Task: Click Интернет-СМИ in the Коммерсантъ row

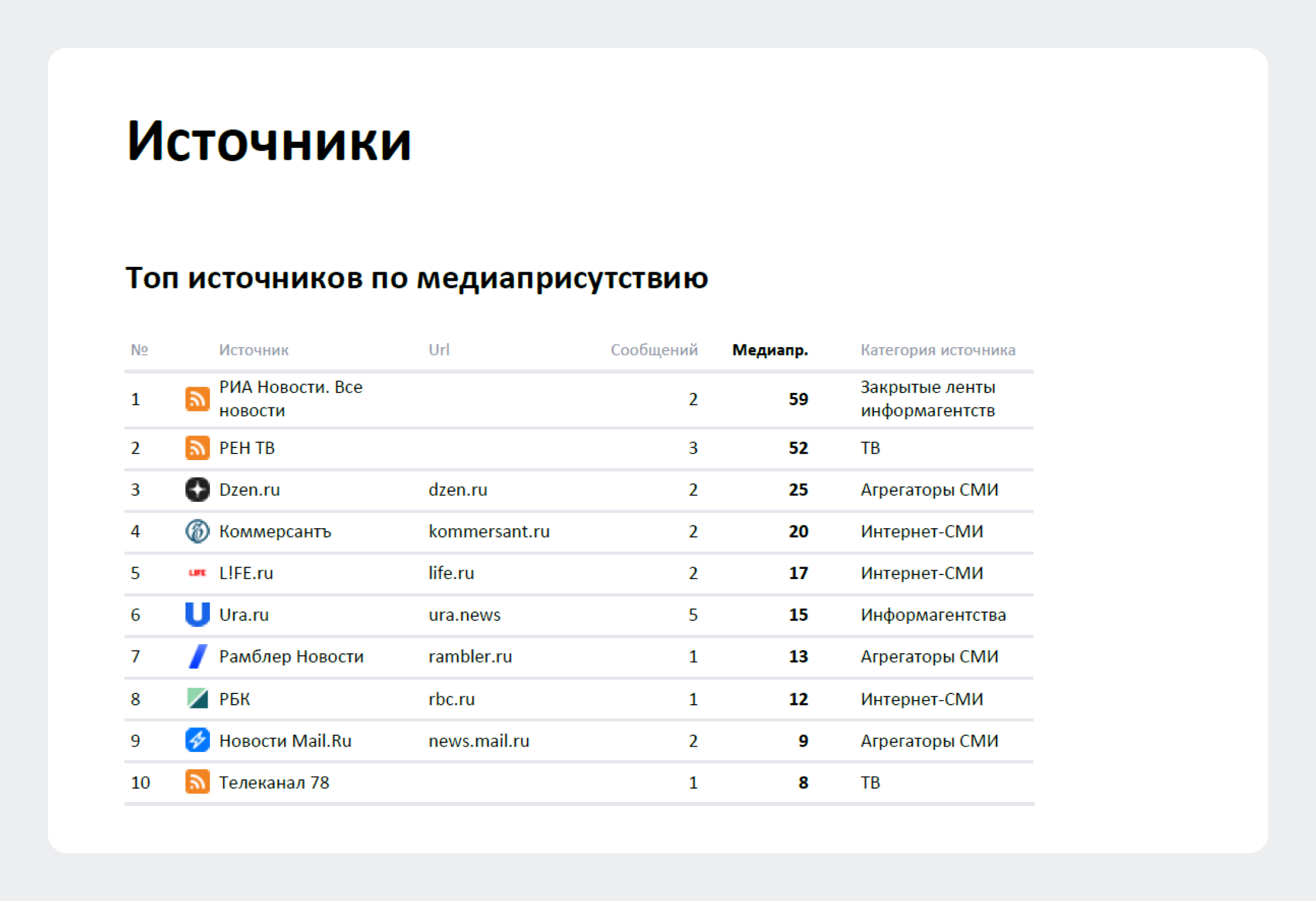Action: 922,531
